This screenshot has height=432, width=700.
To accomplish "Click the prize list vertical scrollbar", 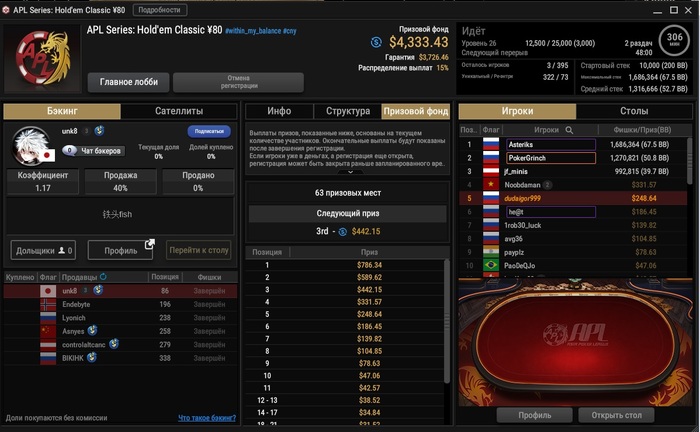I will [x=447, y=321].
